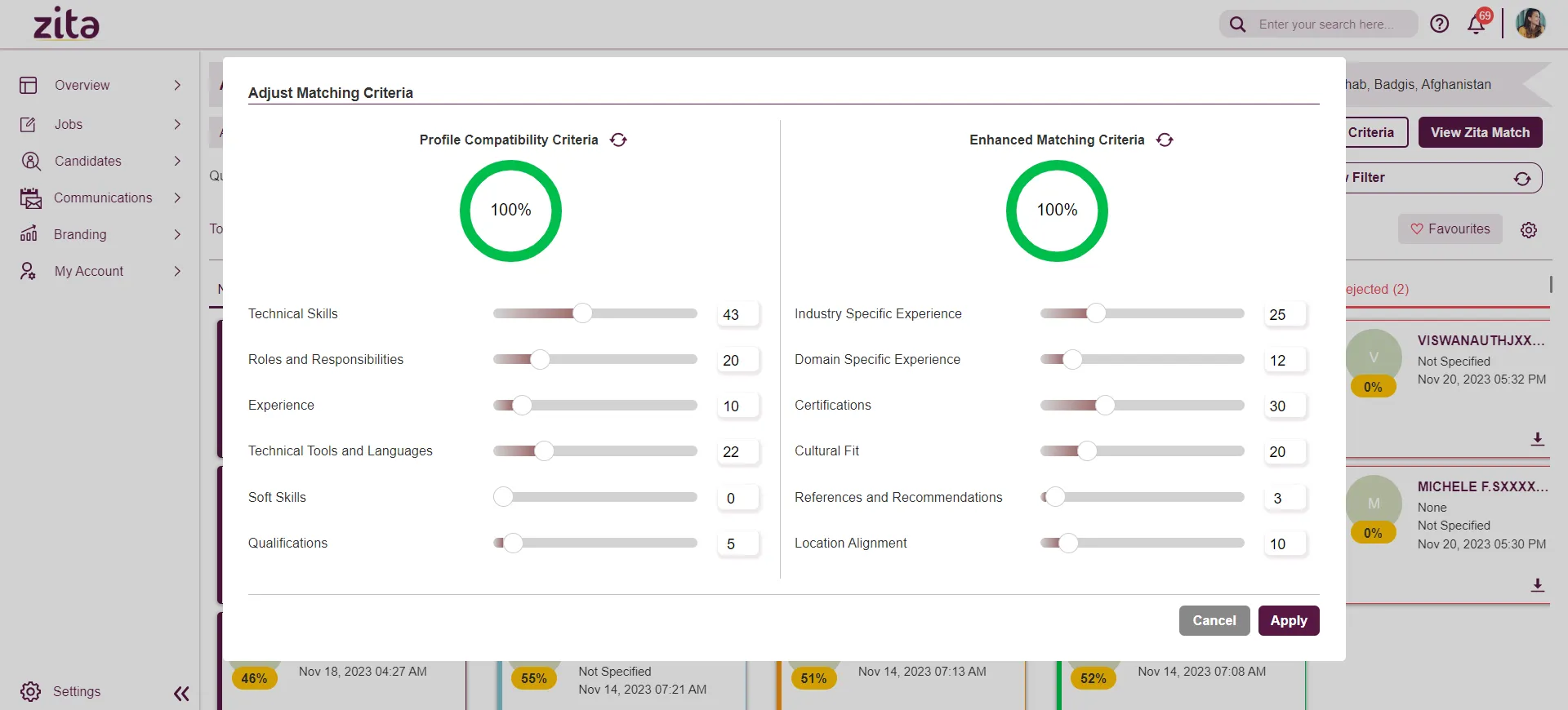1568x710 pixels.
Task: Expand the Candidates menu chevron
Action: click(x=177, y=161)
